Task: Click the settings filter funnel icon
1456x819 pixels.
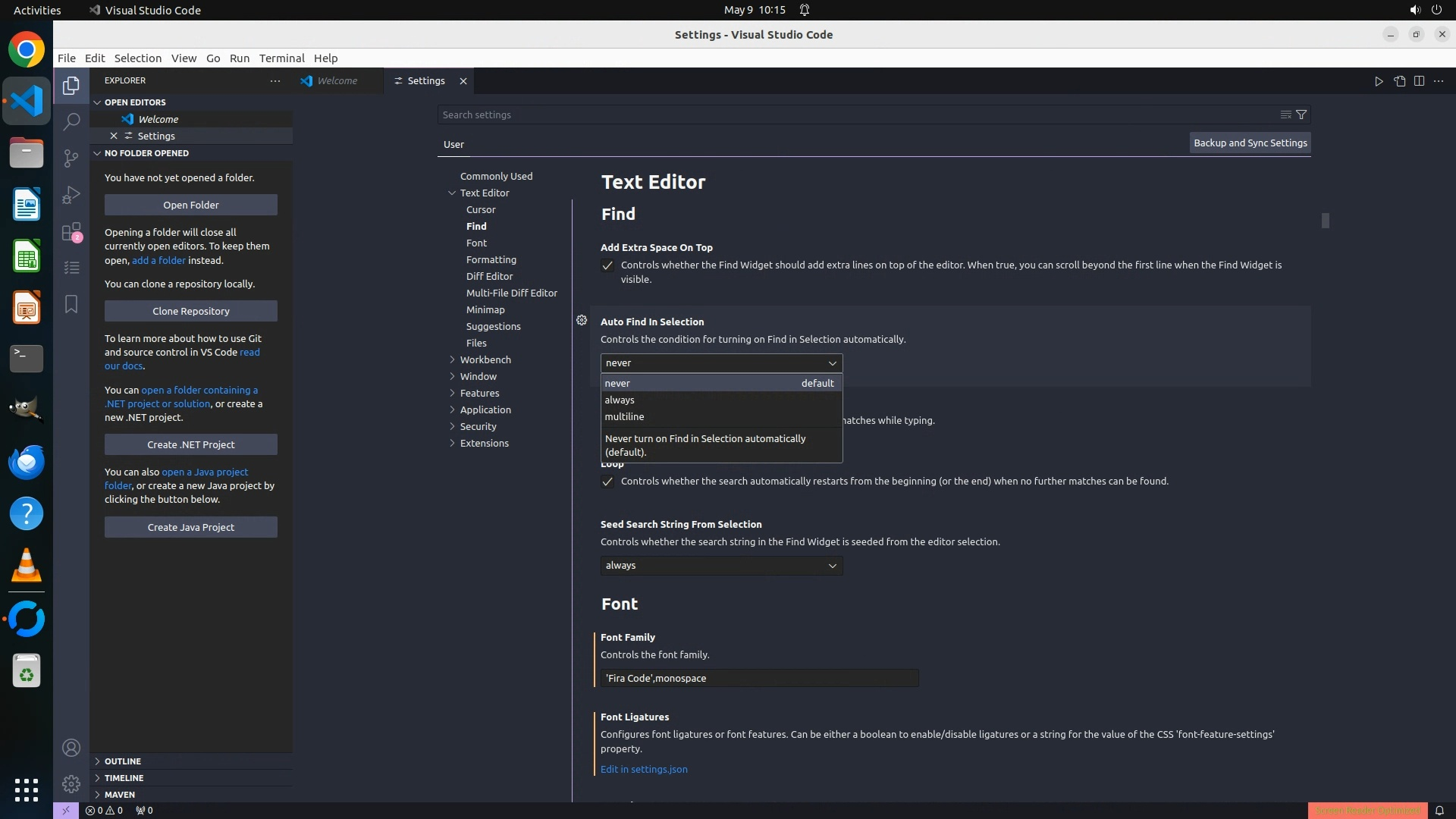Action: 1301,115
